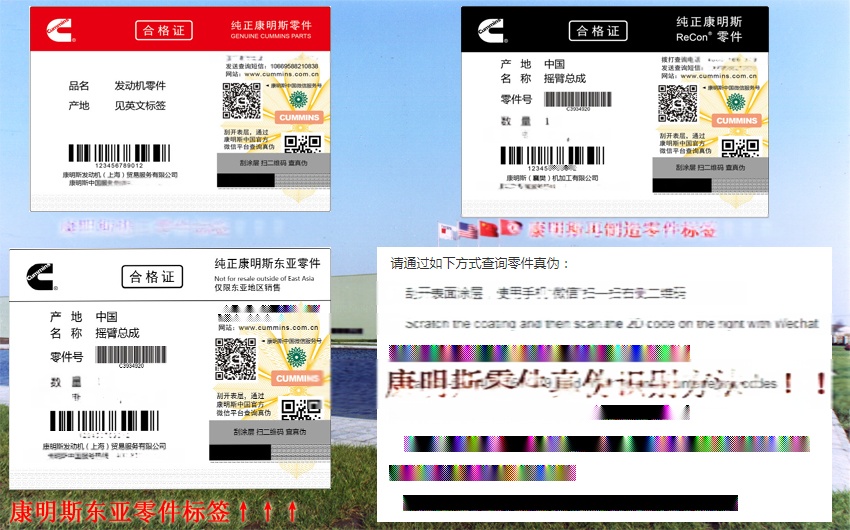
Task: Click the 纯正康明斯东亚零件 heading
Action: pos(267,263)
